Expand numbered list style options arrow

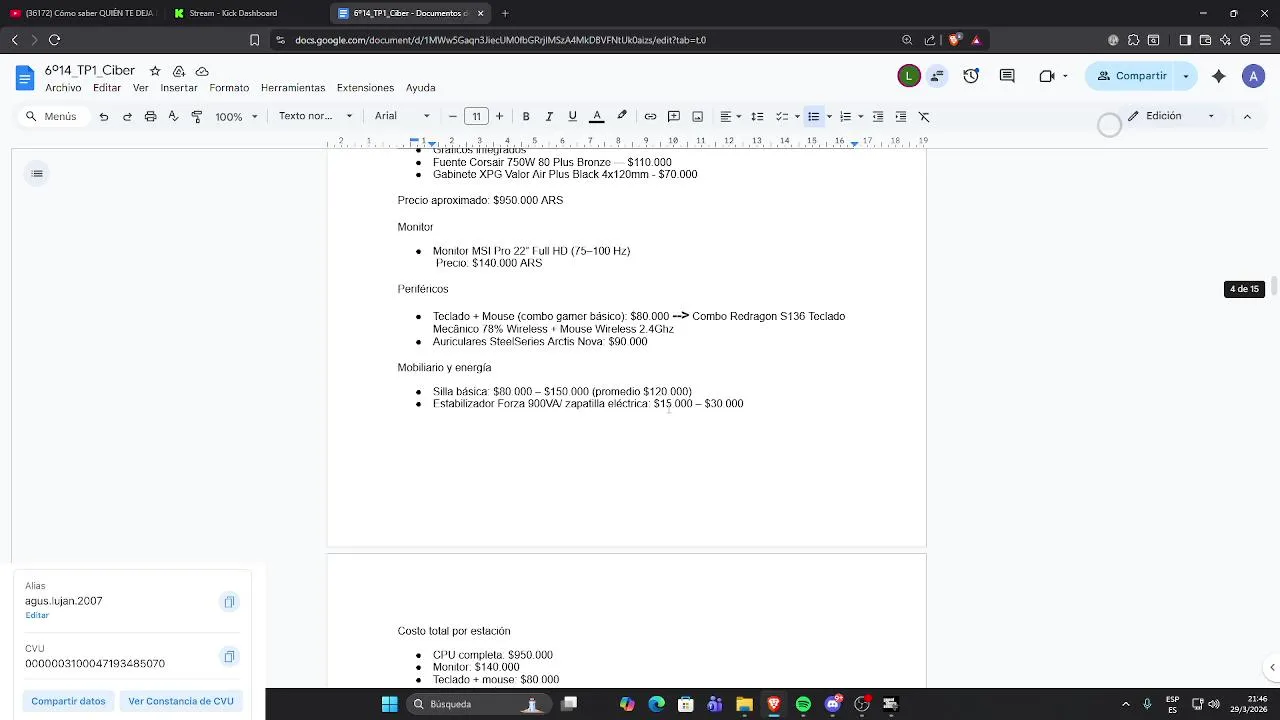click(861, 117)
